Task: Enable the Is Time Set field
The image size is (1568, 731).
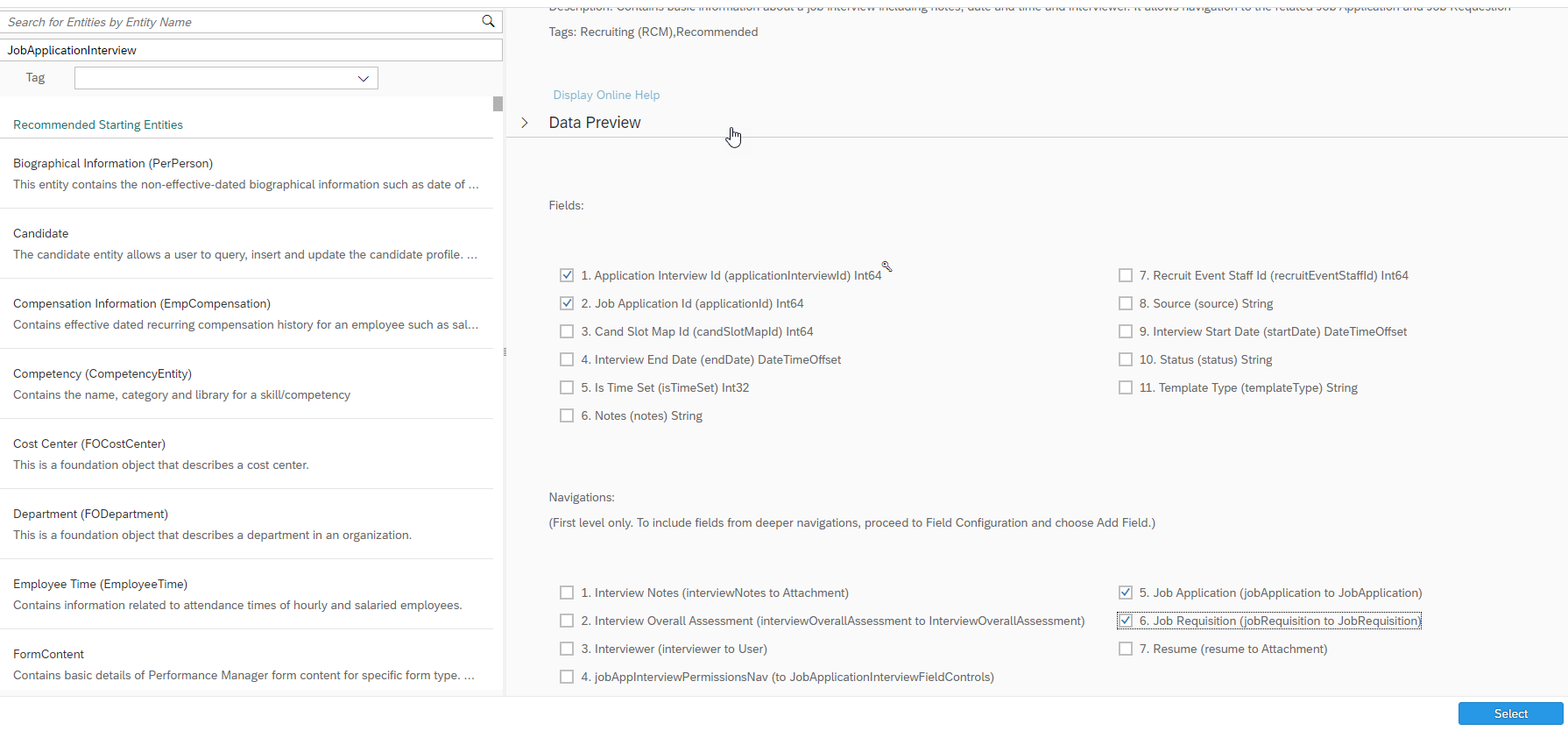Action: (567, 387)
